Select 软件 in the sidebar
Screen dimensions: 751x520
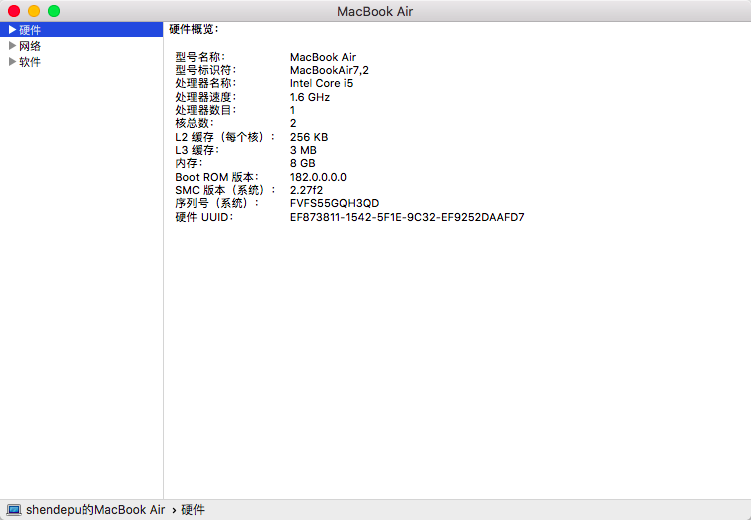pyautogui.click(x=30, y=62)
